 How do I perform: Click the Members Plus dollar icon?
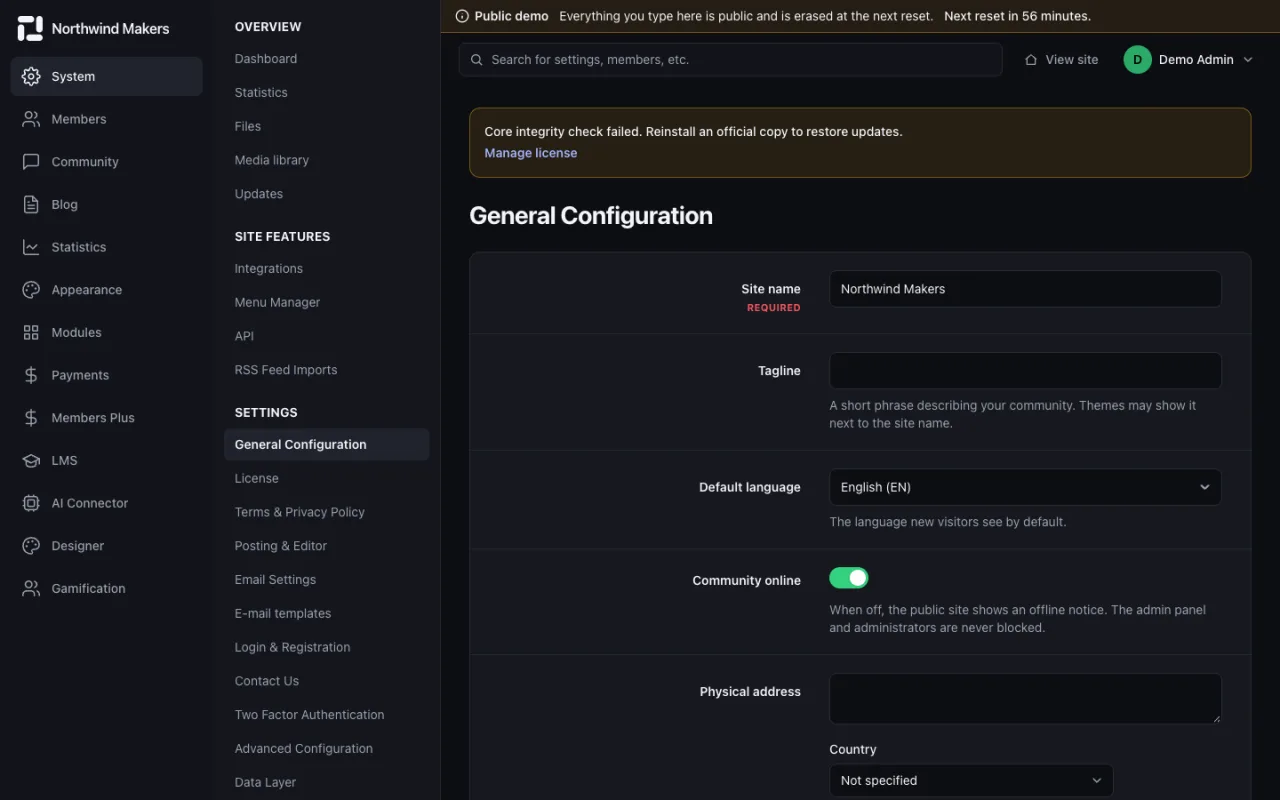click(31, 418)
